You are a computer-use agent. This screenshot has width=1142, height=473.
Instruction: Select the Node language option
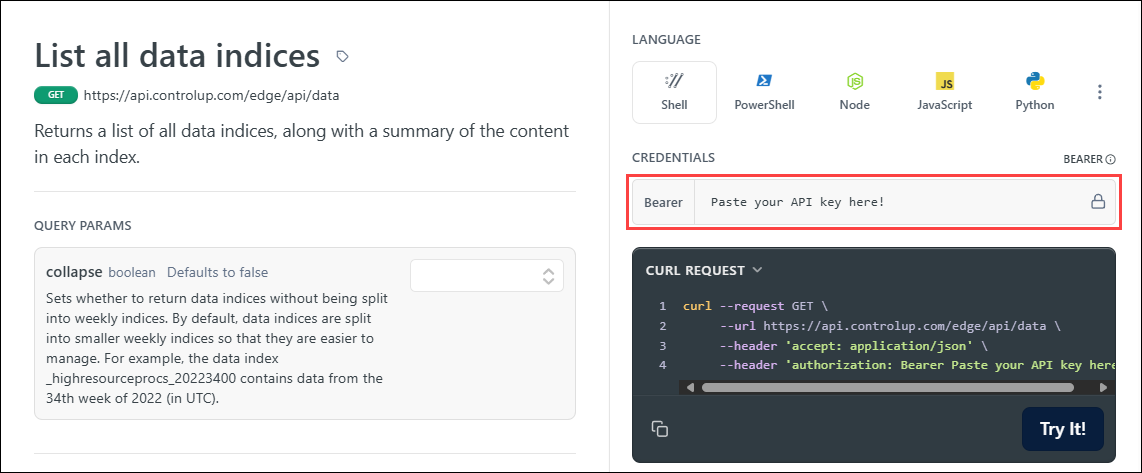click(854, 92)
